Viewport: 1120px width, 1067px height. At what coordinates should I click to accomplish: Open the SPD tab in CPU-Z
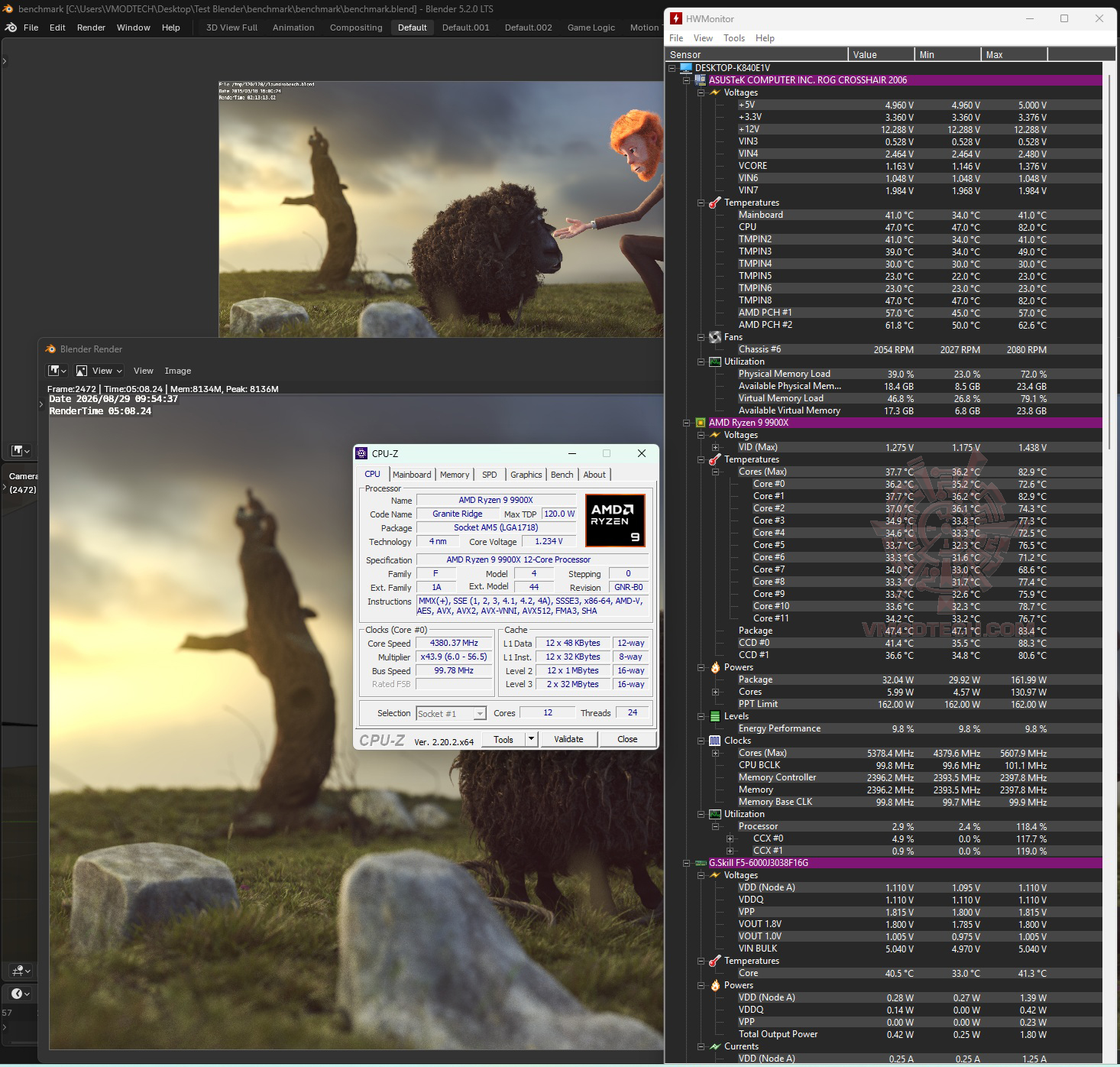click(x=490, y=475)
